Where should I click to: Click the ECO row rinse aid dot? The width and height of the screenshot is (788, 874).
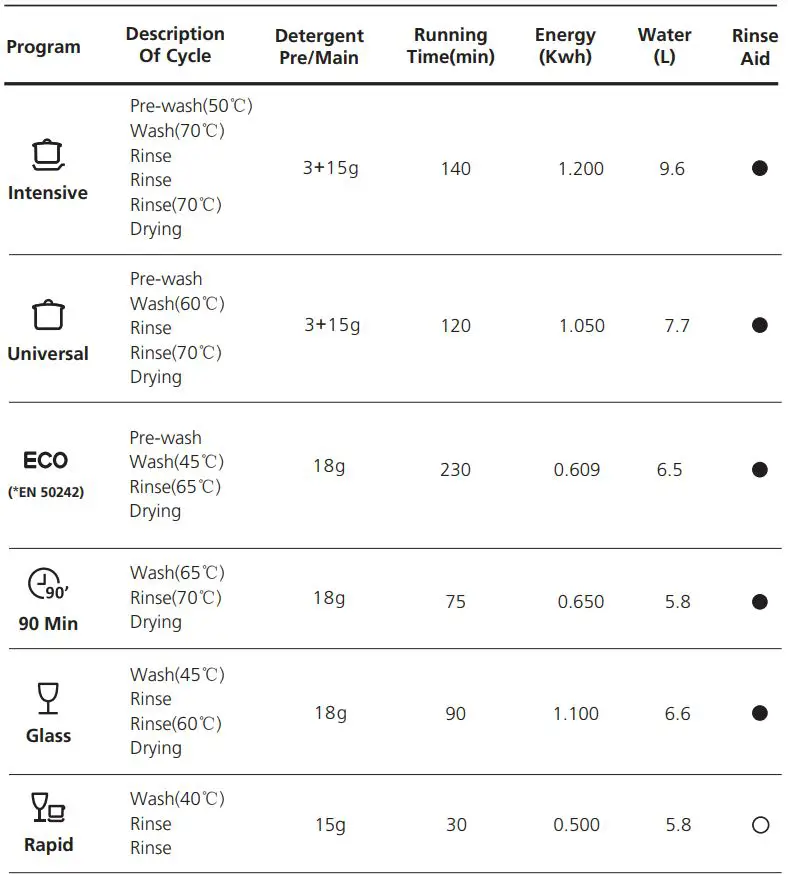[x=759, y=469]
